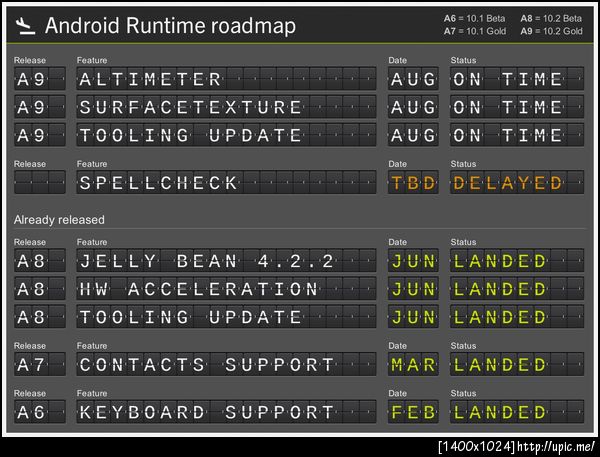
Task: Click the AUG date for SURFACETEXTURE
Action: [413, 107]
